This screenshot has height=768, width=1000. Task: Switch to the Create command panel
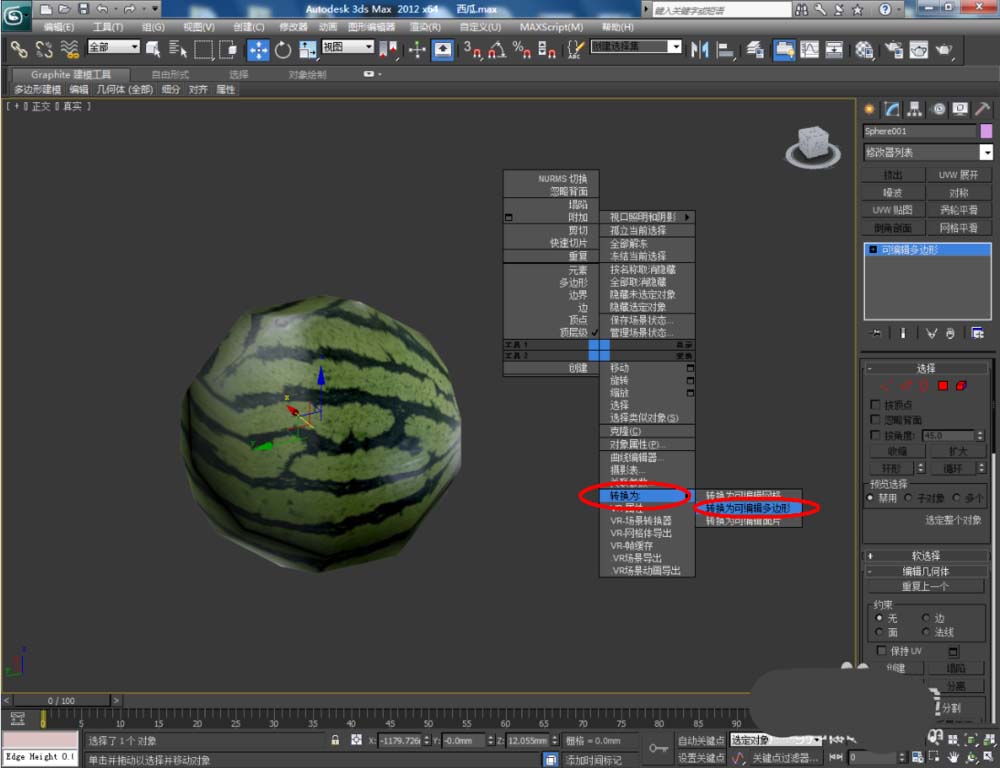(x=869, y=109)
